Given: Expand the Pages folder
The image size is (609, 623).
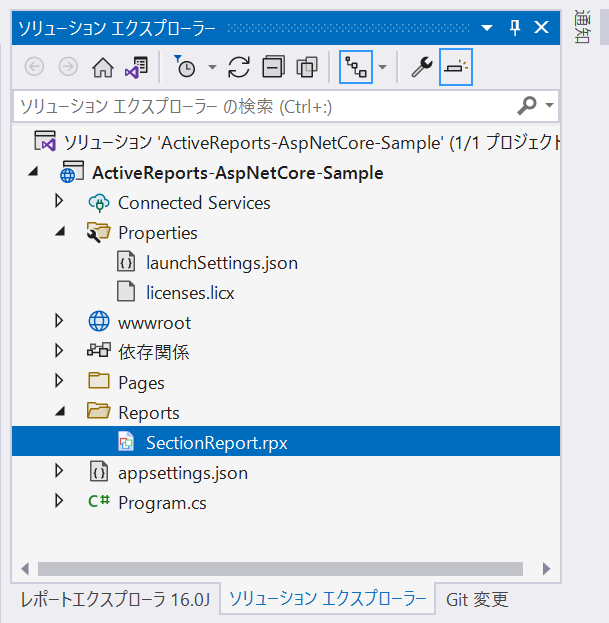Looking at the screenshot, I should coord(59,381).
